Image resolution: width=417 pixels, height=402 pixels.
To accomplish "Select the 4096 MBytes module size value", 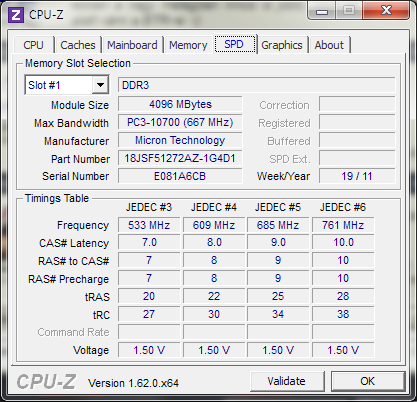I will [180, 105].
